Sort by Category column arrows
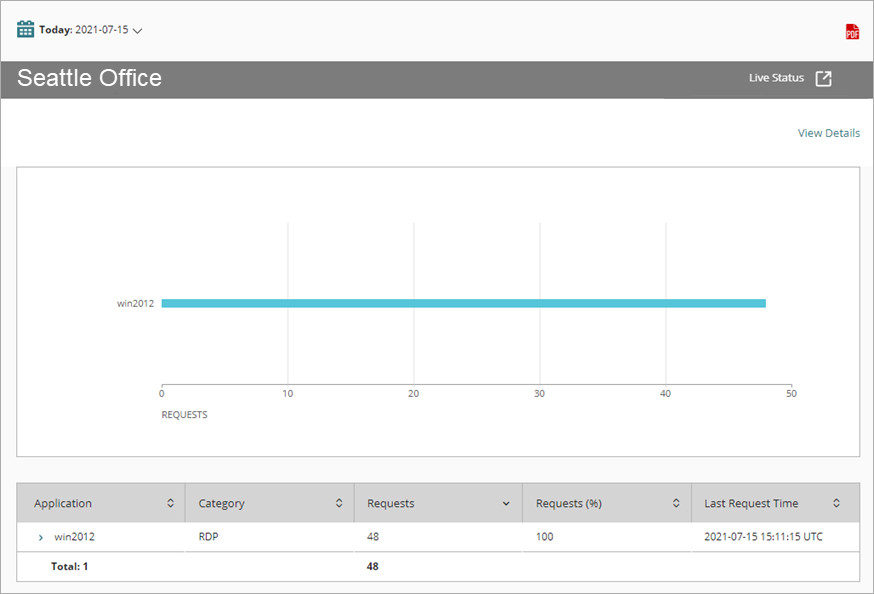Image resolution: width=874 pixels, height=594 pixels. click(339, 503)
